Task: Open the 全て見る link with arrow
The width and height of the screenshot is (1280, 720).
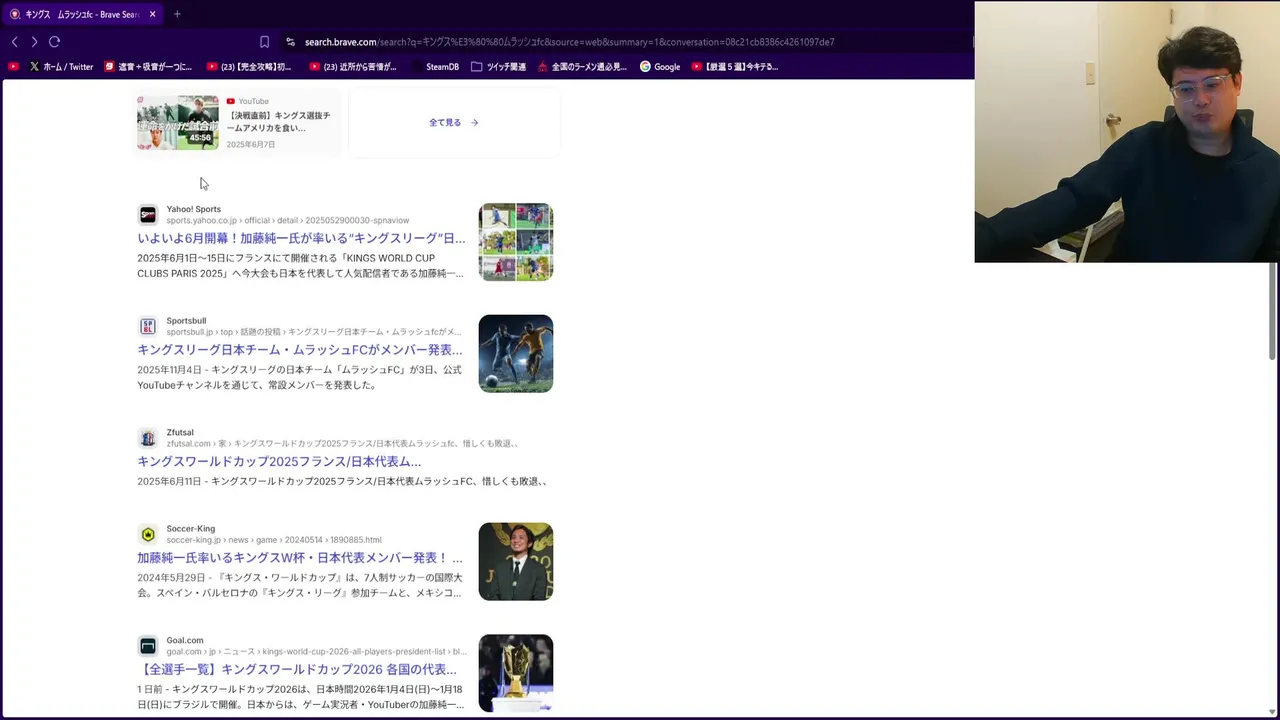Action: tap(454, 123)
